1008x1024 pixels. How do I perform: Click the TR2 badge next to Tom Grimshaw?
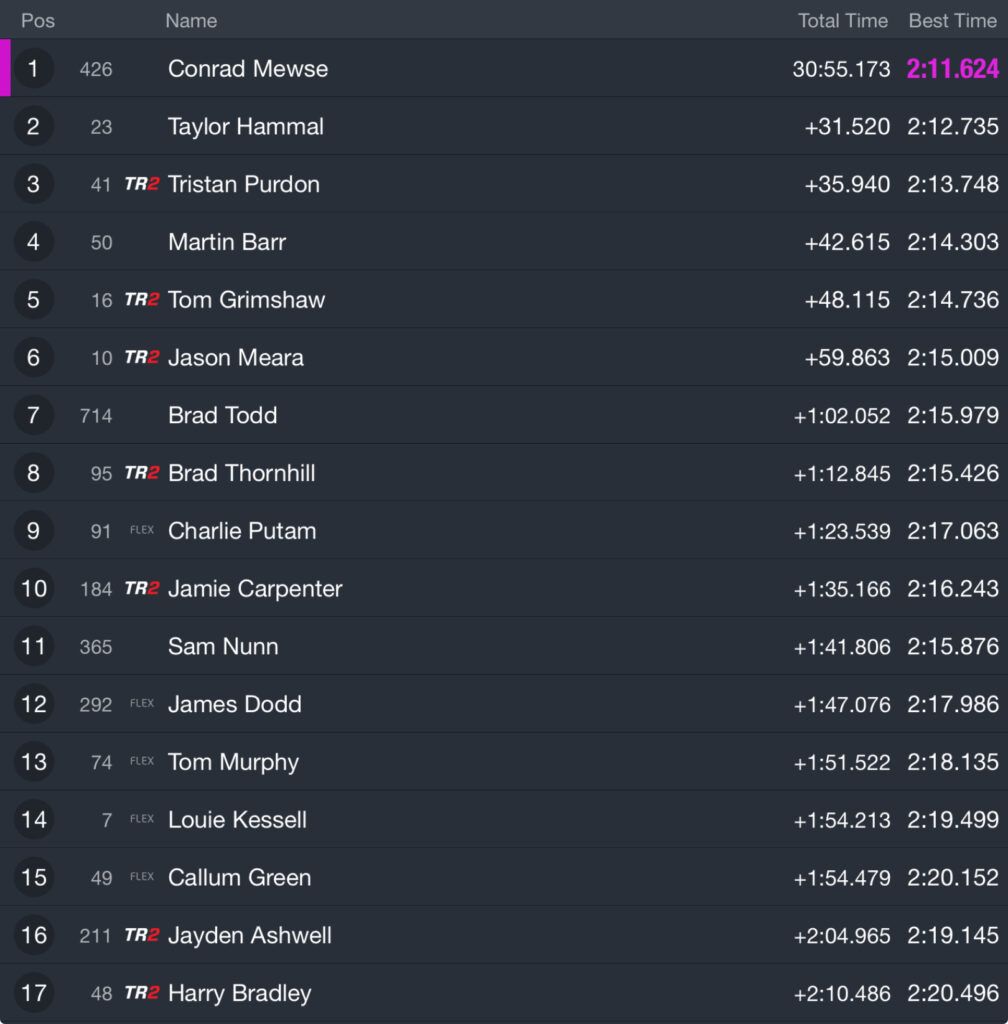pyautogui.click(x=142, y=300)
